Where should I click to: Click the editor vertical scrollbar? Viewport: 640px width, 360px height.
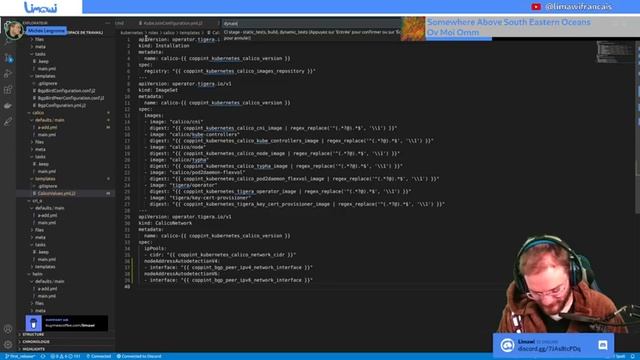click(x=638, y=127)
